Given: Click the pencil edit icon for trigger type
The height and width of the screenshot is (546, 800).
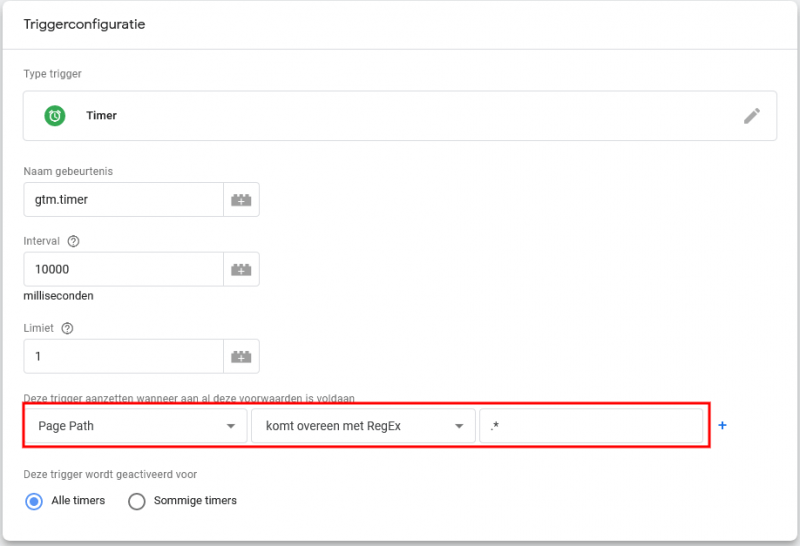Looking at the screenshot, I should pyautogui.click(x=752, y=116).
